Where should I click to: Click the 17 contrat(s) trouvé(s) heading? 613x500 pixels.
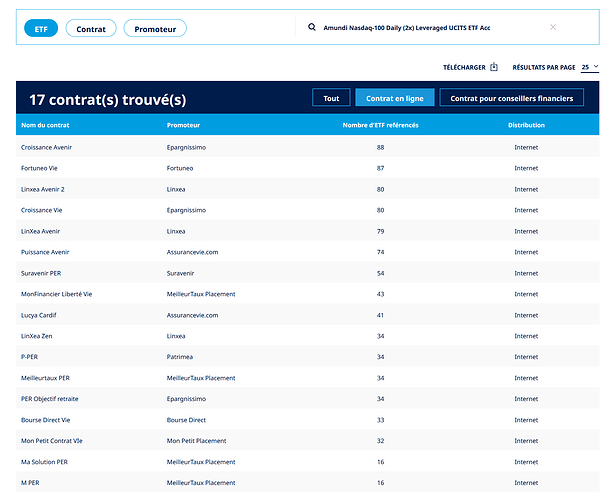pyautogui.click(x=108, y=100)
